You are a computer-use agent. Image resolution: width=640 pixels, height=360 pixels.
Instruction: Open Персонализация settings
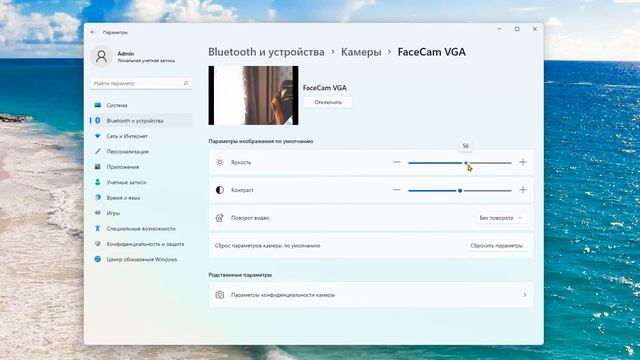click(141, 151)
